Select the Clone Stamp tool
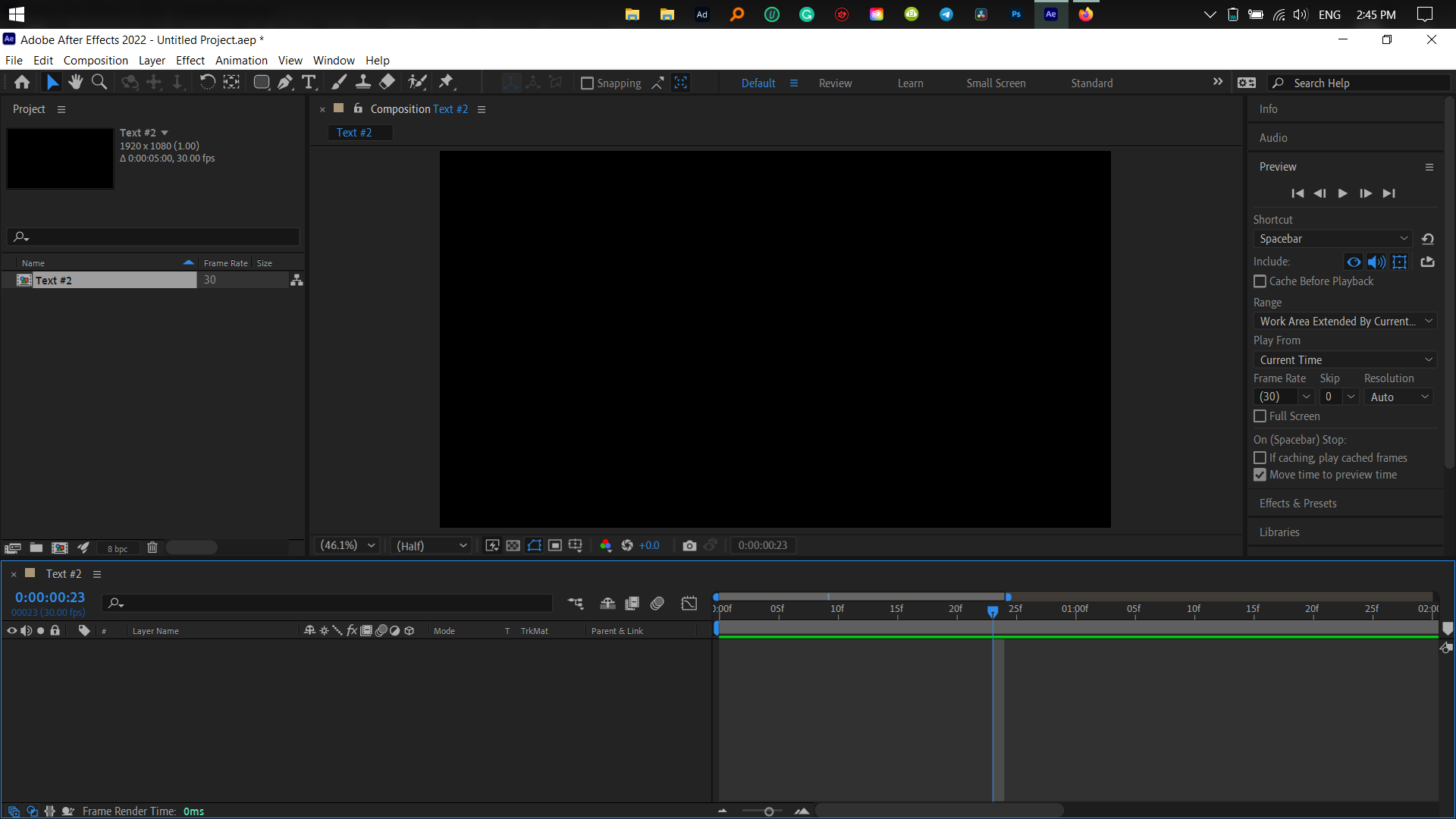The image size is (1456, 819). pos(362,82)
